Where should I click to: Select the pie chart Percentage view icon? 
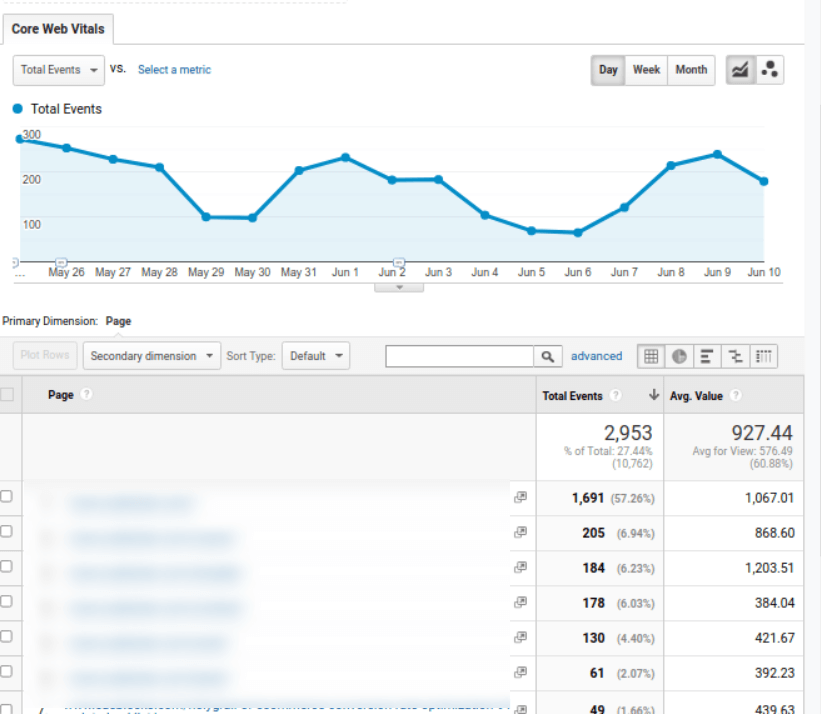coord(679,356)
